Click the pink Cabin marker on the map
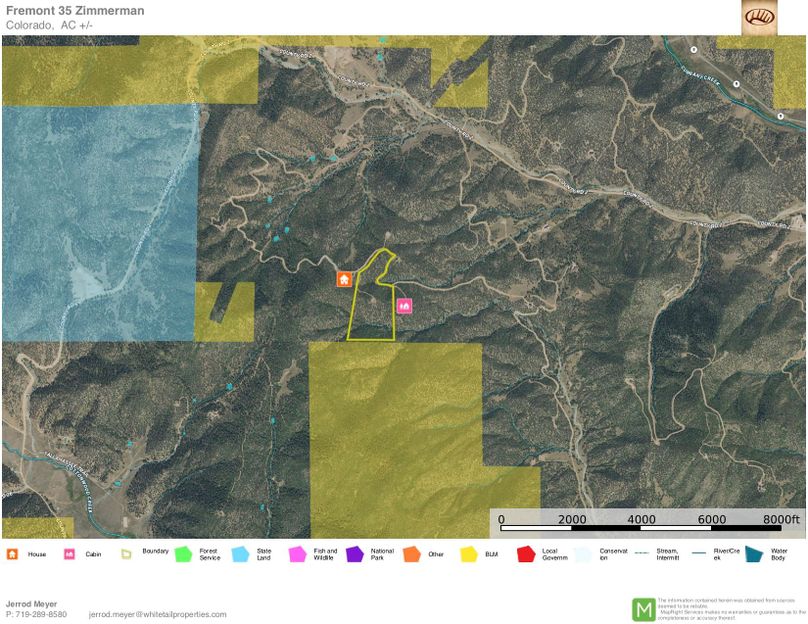 [x=404, y=306]
